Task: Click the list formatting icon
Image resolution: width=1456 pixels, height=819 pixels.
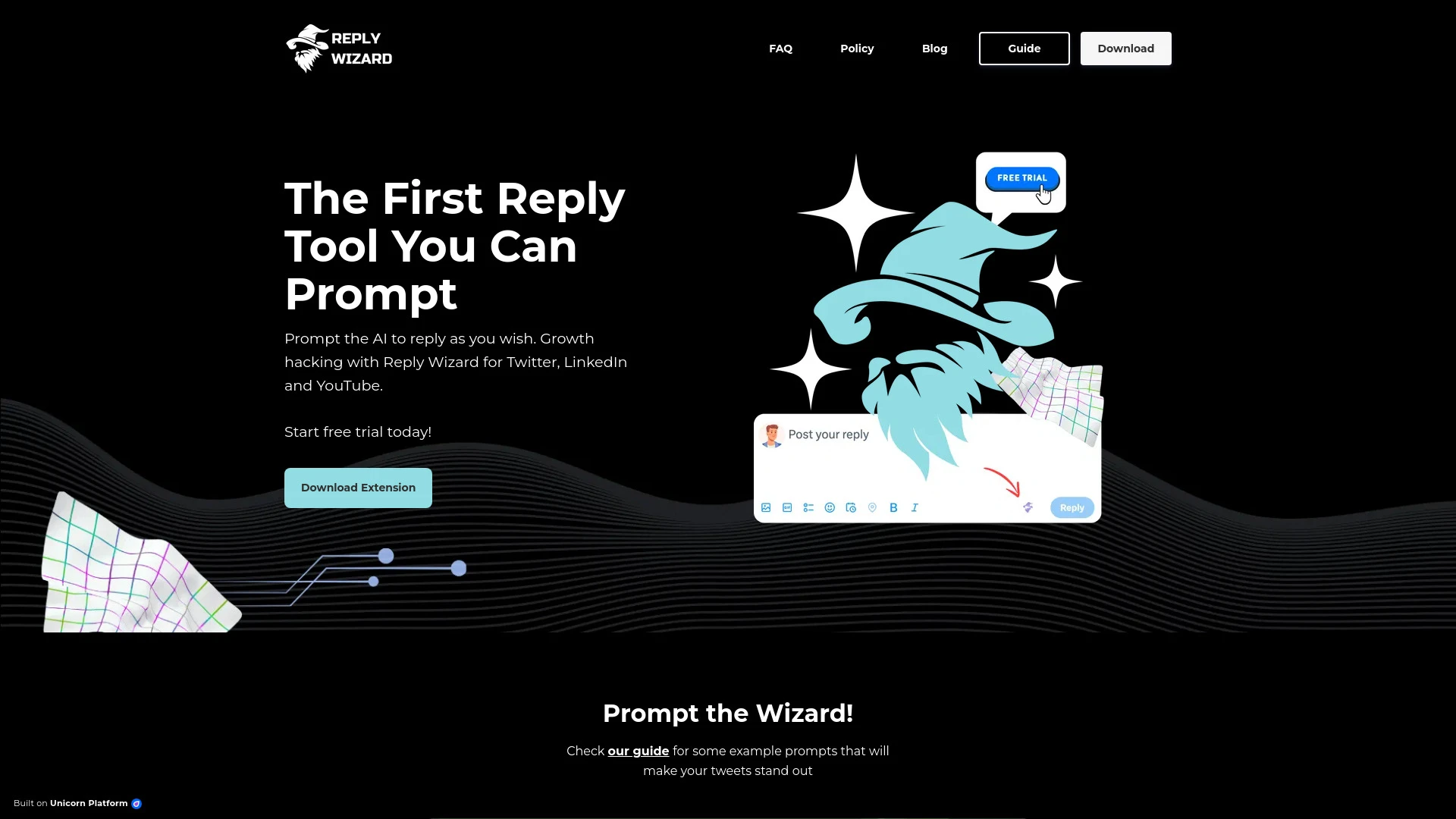Action: (808, 507)
